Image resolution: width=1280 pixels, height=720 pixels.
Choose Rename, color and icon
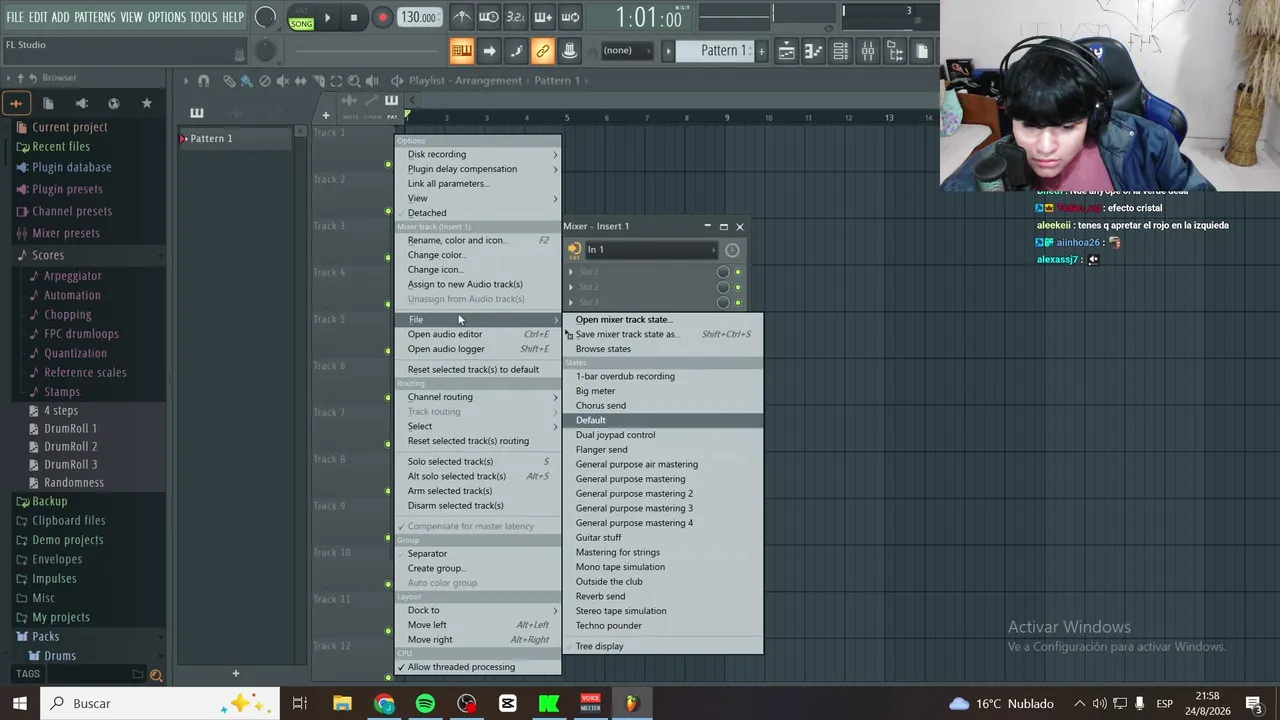click(x=478, y=240)
